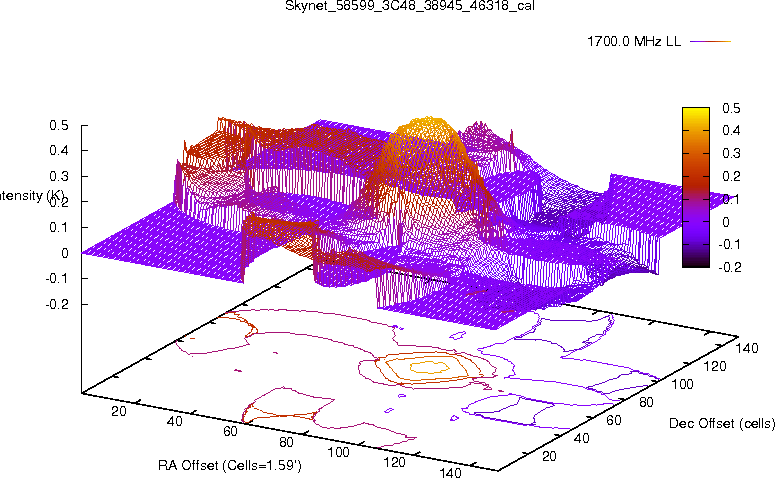Click the 120 tick on the Dec Offset axis
Image resolution: width=775 pixels, height=478 pixels.
click(715, 366)
